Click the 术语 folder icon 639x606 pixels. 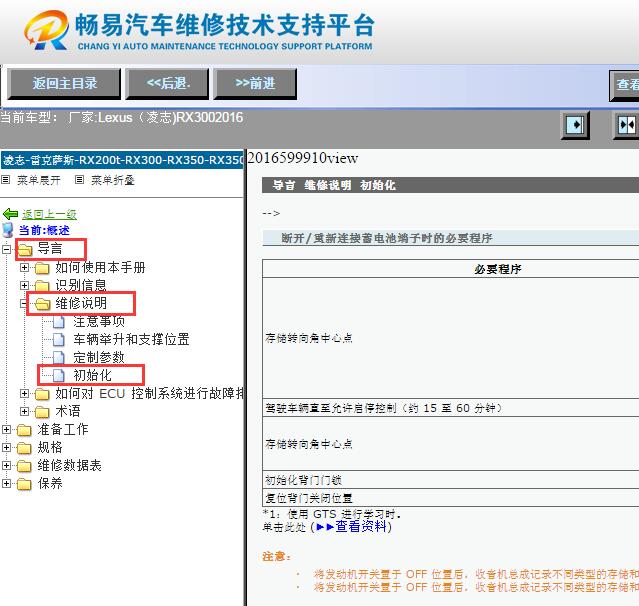[42, 412]
